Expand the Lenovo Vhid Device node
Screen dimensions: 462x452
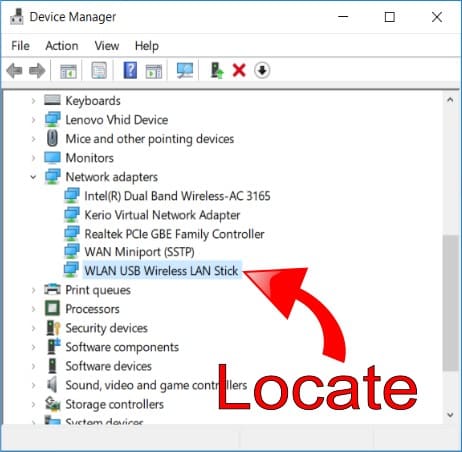(x=33, y=120)
